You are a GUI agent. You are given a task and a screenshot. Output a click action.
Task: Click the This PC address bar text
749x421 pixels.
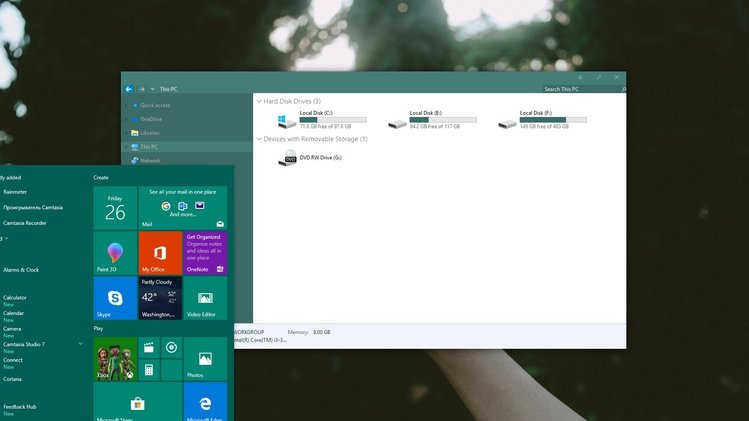(x=168, y=89)
